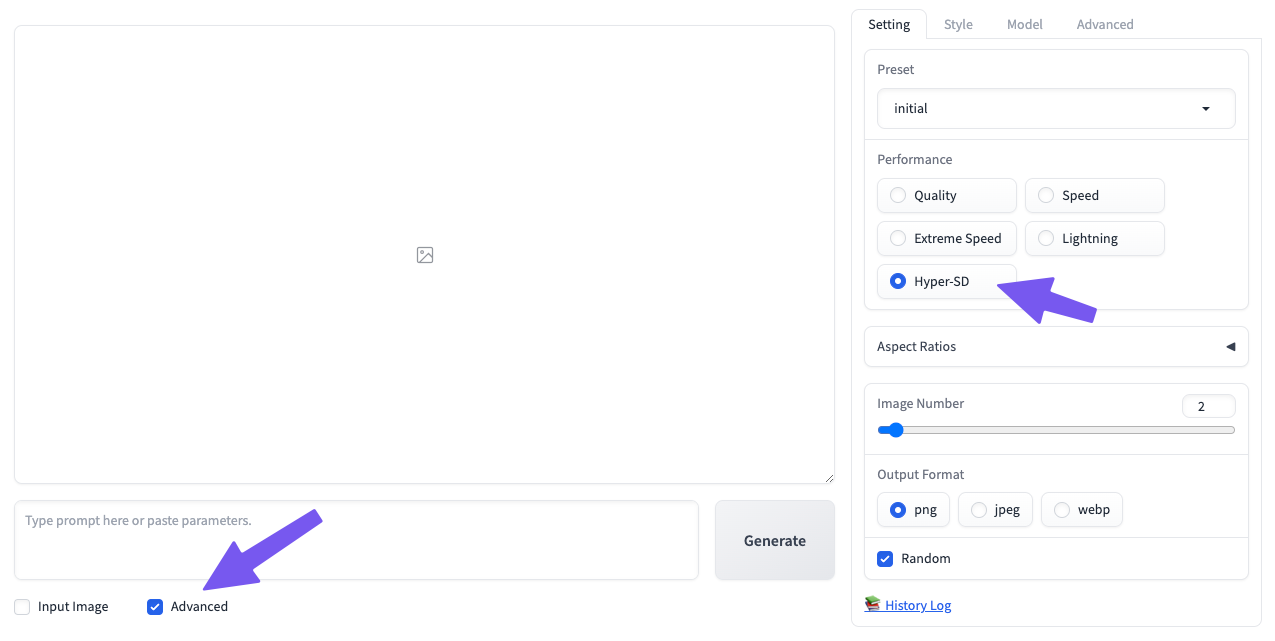Select the Quality performance option
This screenshot has width=1275, height=641.
(x=898, y=196)
